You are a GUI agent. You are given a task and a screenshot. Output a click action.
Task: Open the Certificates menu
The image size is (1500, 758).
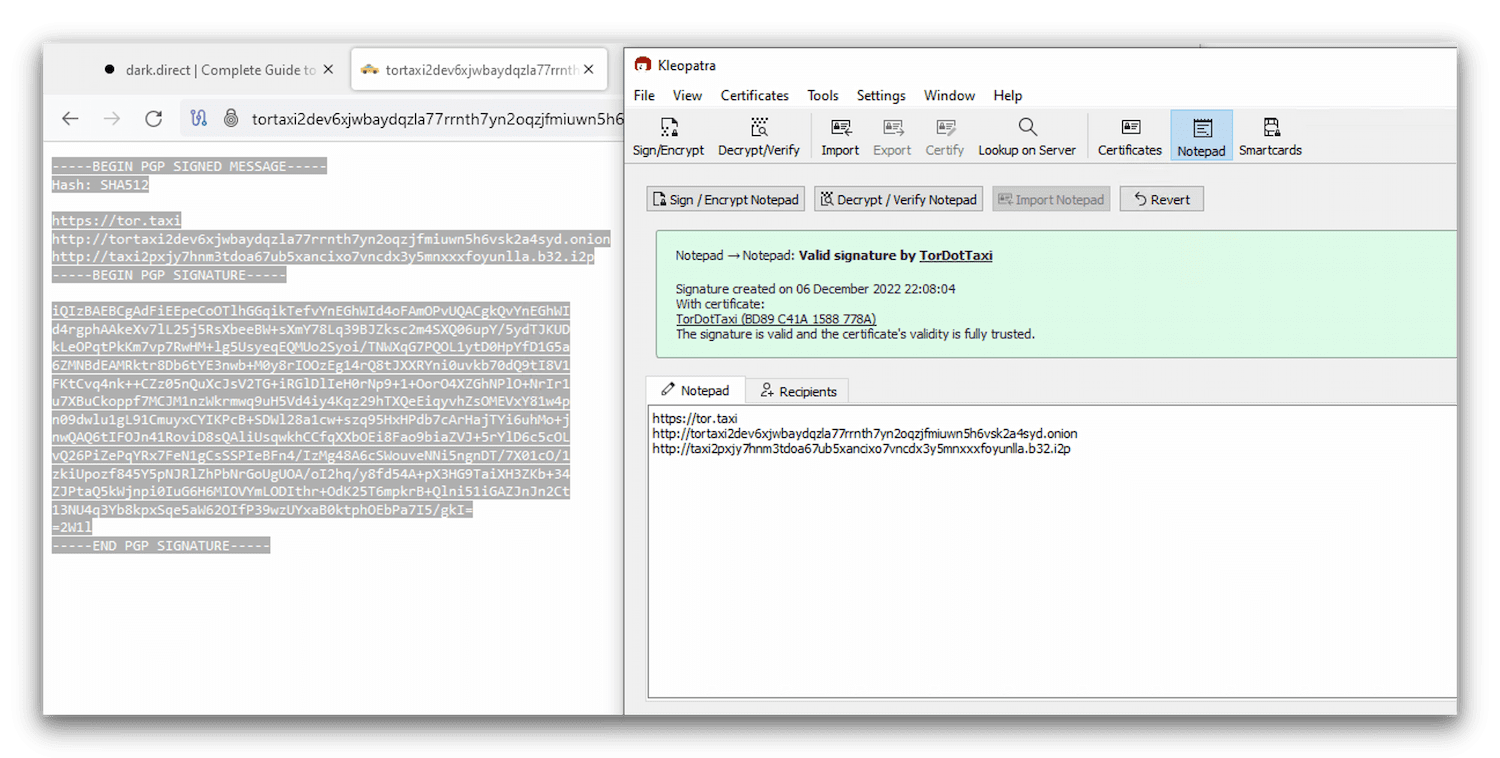755,95
